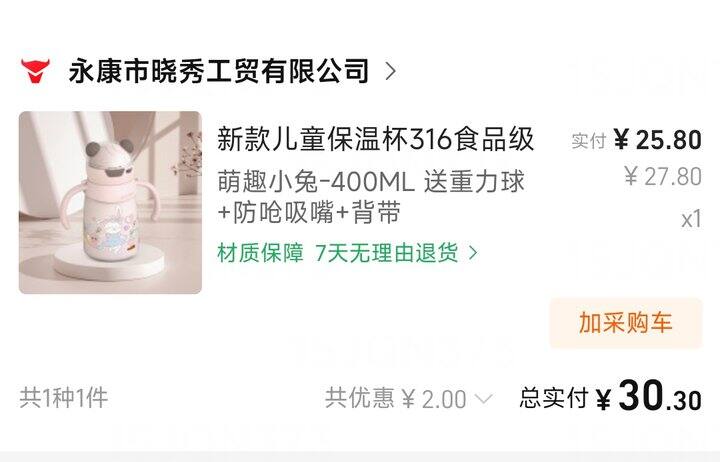Tap the 材质保障 guarantee label
This screenshot has width=720, height=462.
point(260,253)
